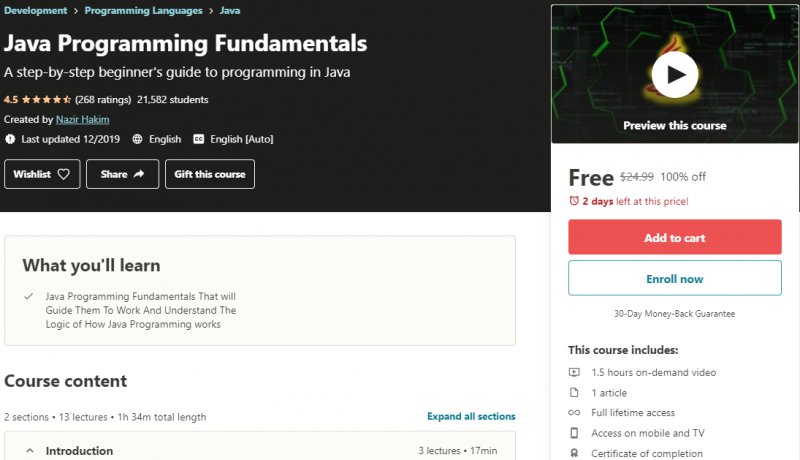Click the 30-Day Money-Back Guarantee text
Viewport: 800px width, 460px height.
674,314
